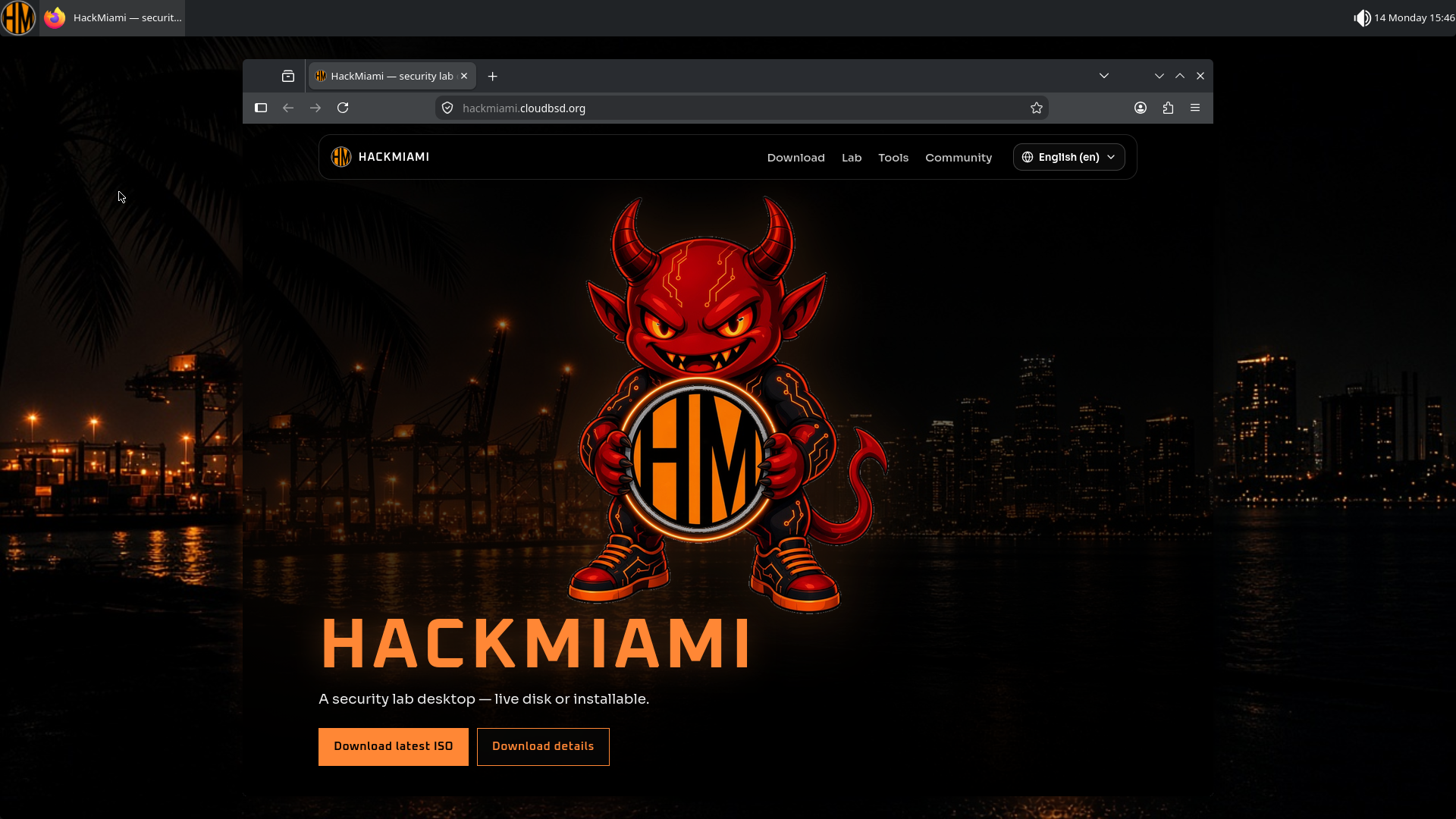Open the Community nav link
This screenshot has height=819, width=1456.
point(959,158)
